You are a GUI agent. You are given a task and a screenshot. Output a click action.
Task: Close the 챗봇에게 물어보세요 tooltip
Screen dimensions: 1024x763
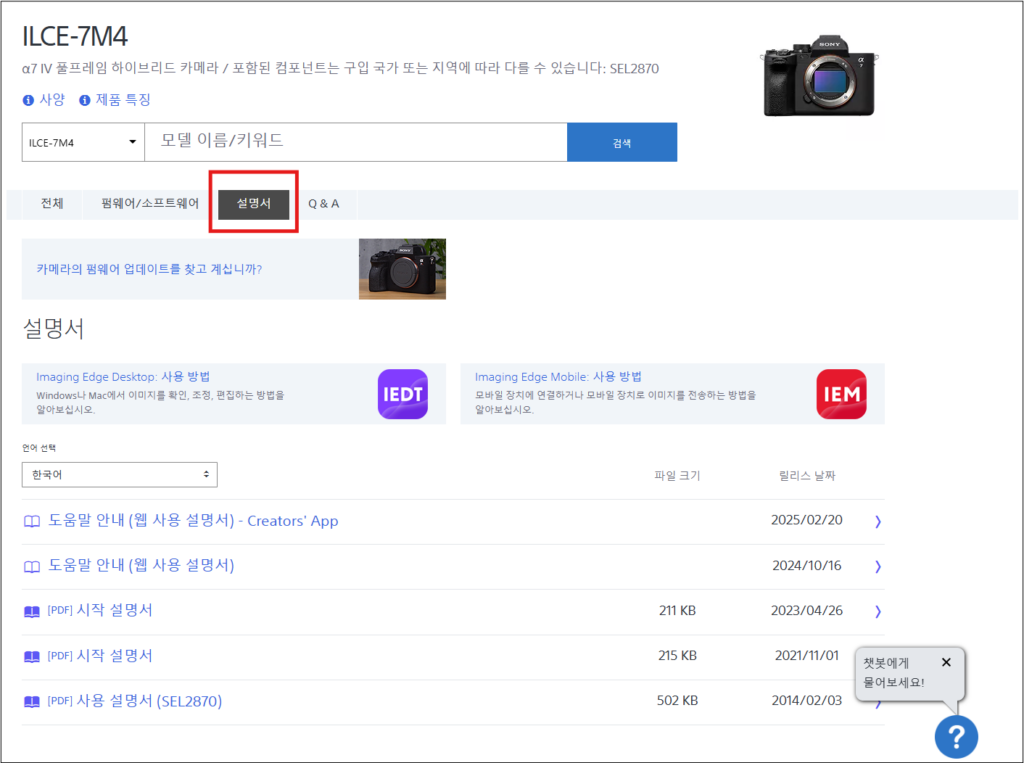946,662
